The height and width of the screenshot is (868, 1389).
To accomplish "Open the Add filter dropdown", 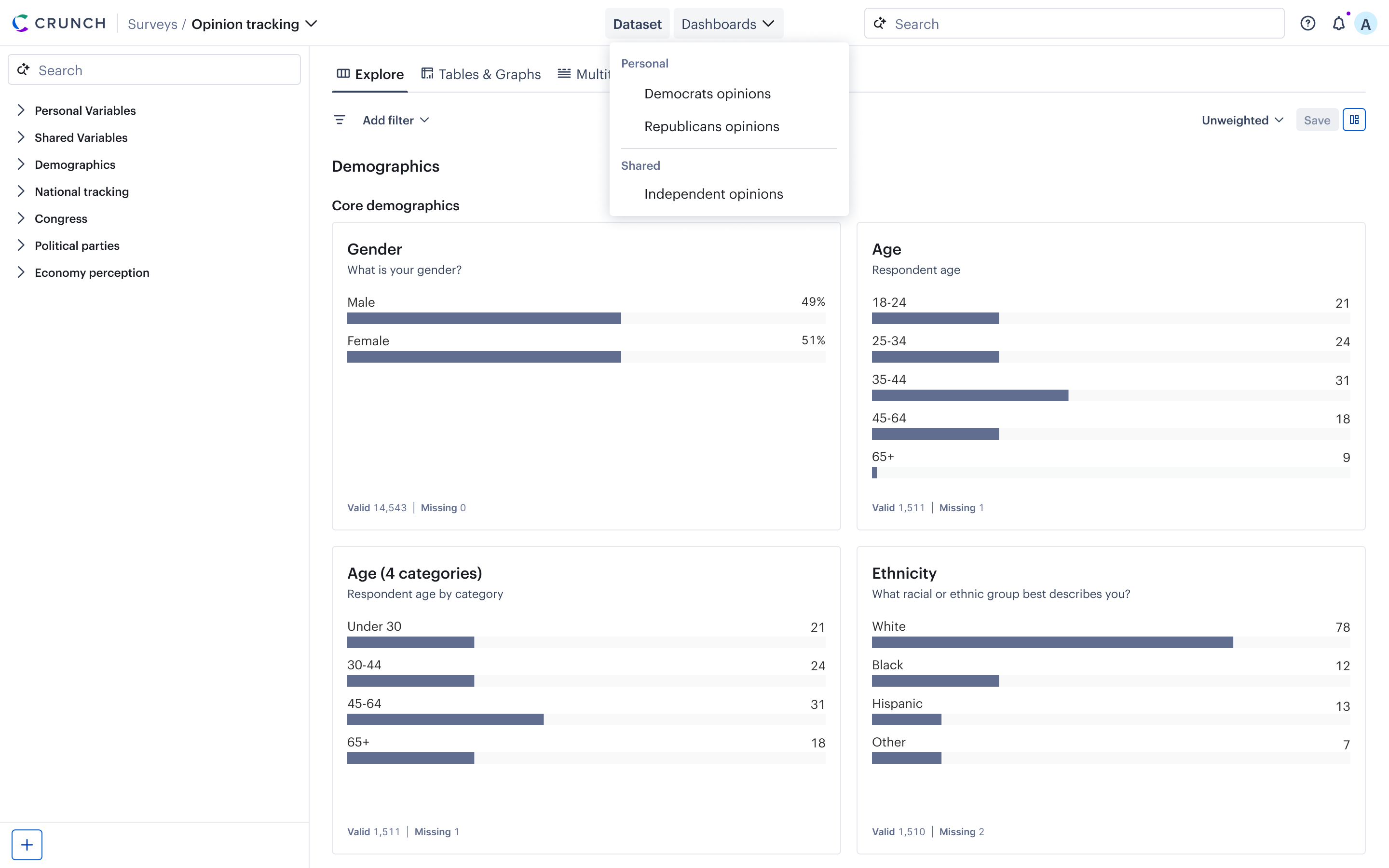I will [x=395, y=120].
